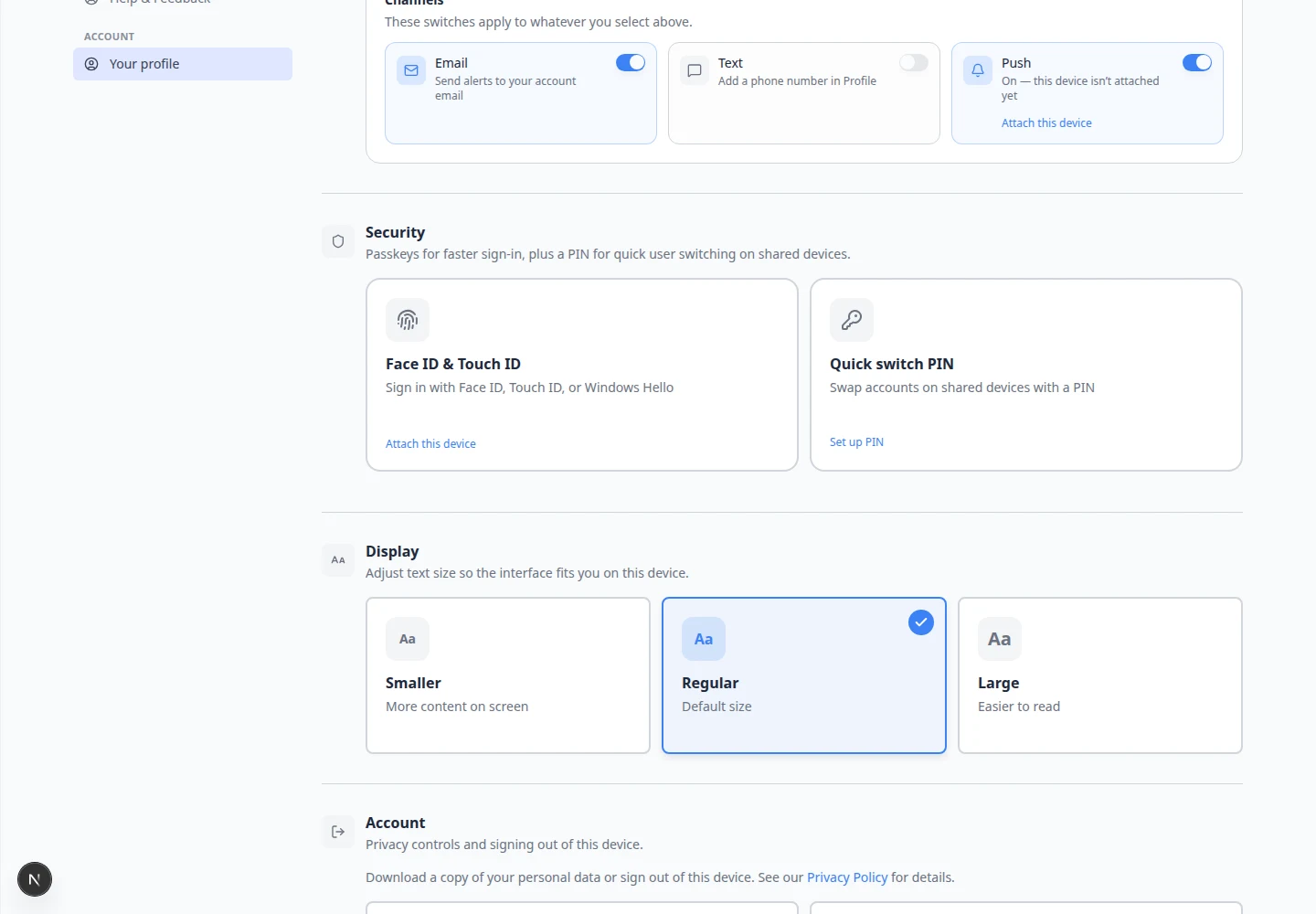Click the Account sign-out arrow icon

coord(338,832)
